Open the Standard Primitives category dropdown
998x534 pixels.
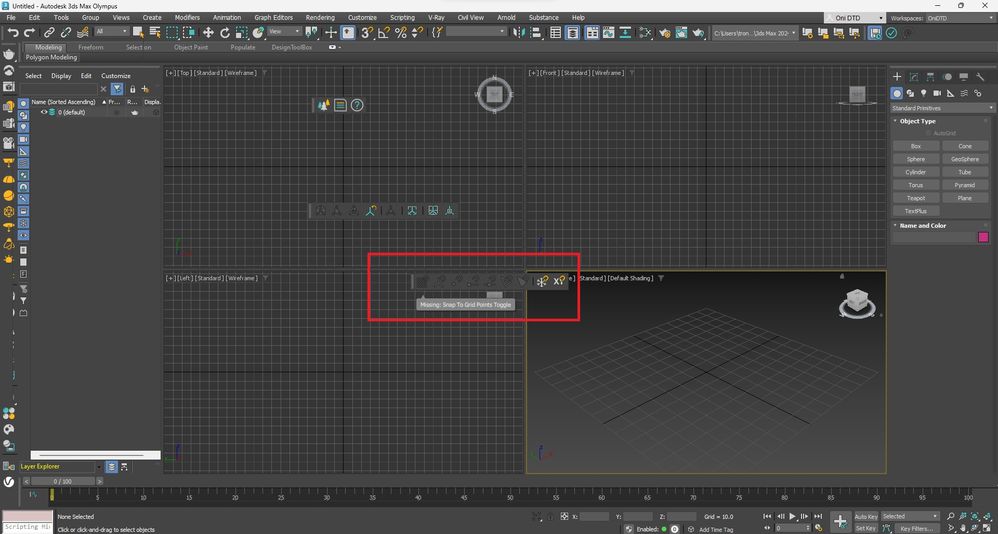[x=942, y=108]
